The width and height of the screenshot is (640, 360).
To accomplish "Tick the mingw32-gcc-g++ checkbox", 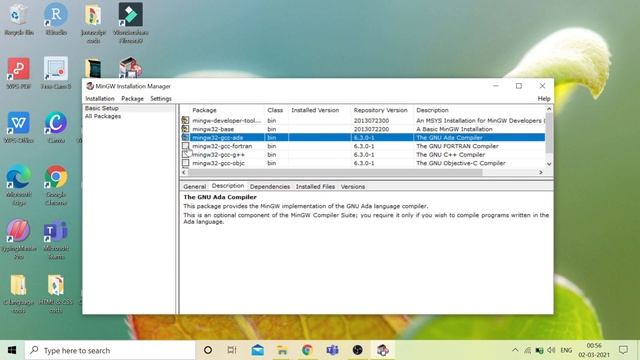I will pos(185,154).
